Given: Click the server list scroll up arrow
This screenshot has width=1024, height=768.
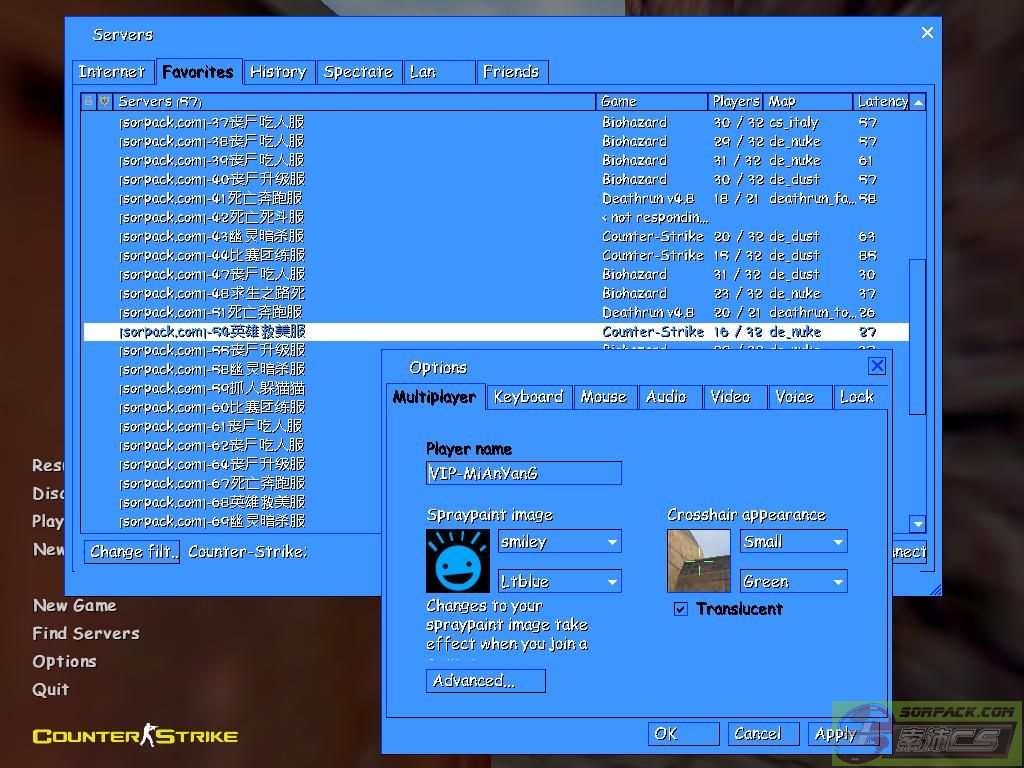Looking at the screenshot, I should coord(918,102).
